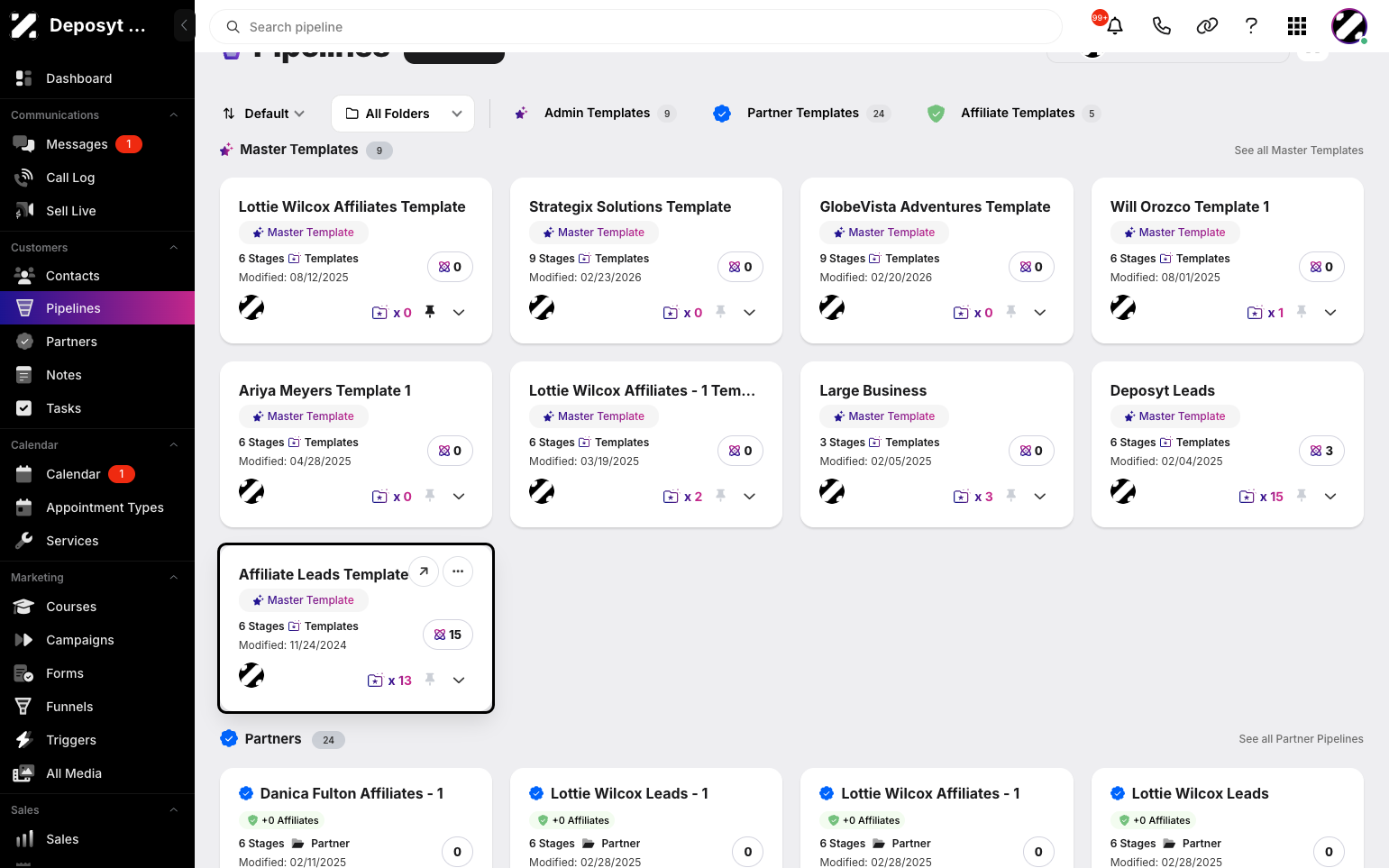Open the All Folders dropdown
Screen dimensions: 1389x868
coord(403,114)
